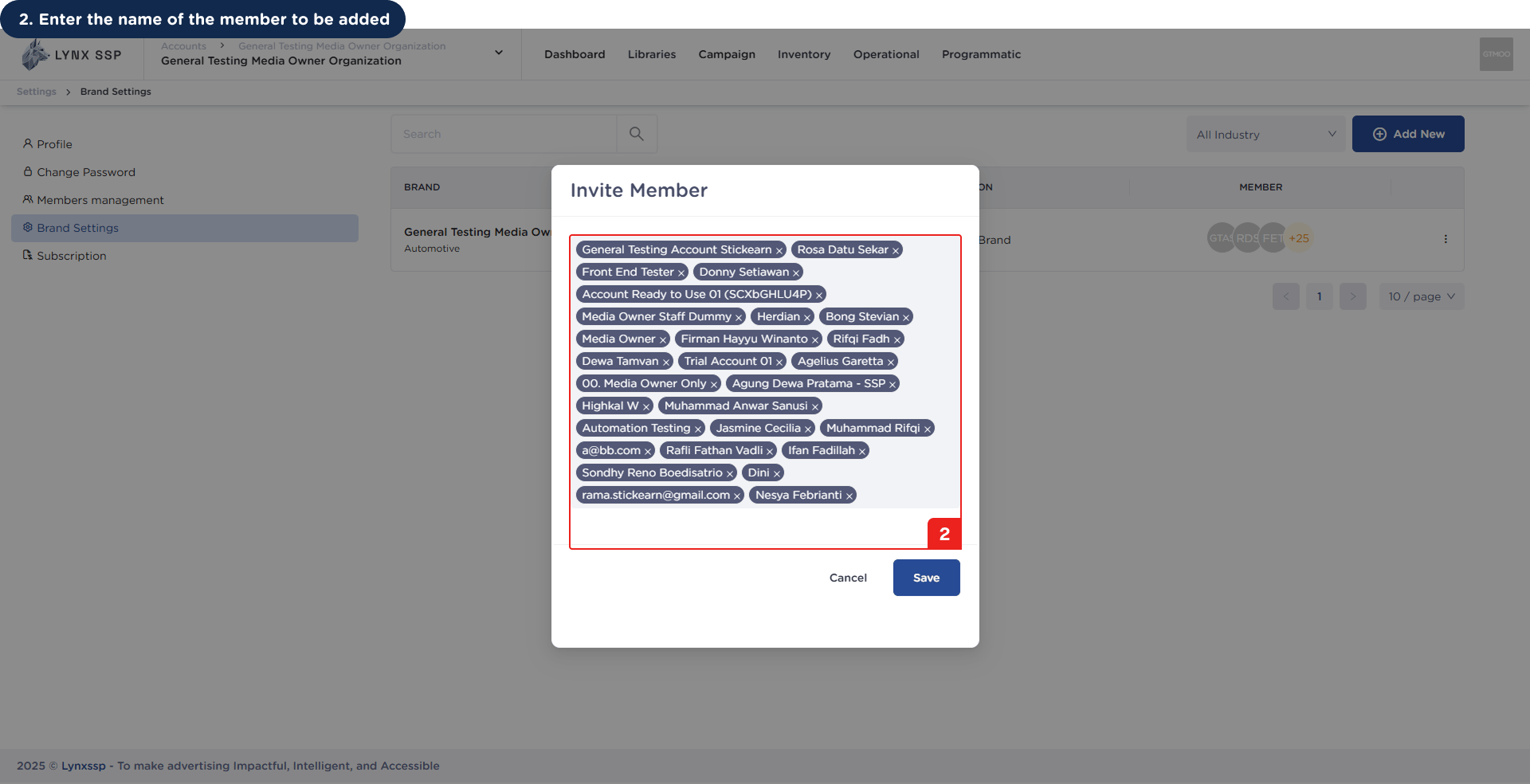Open Change Password settings
This screenshot has width=1530, height=784.
coord(185,172)
